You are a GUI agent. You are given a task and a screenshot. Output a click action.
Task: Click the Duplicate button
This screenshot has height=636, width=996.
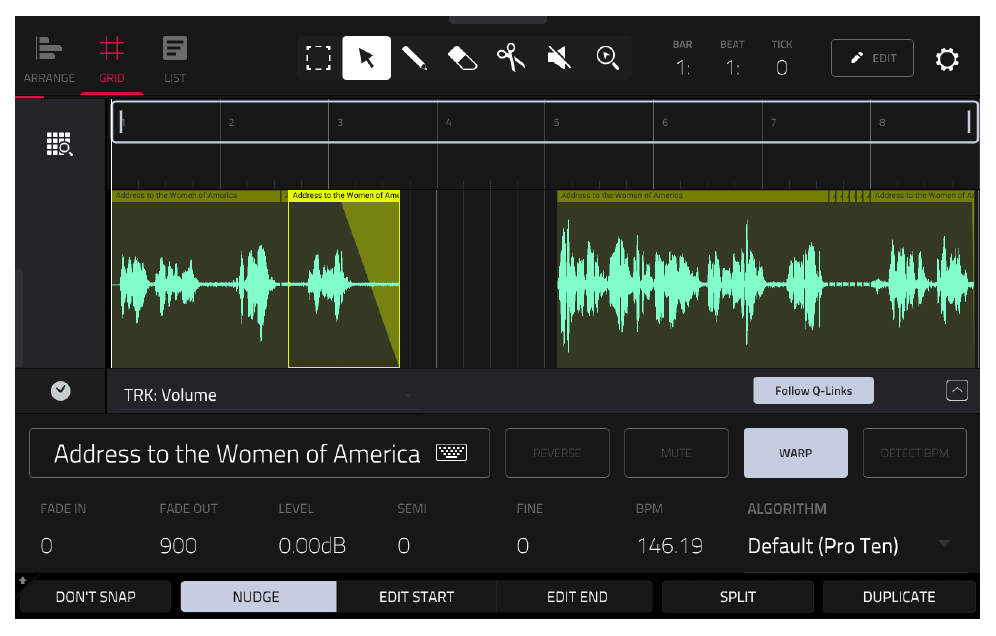pyautogui.click(x=899, y=597)
